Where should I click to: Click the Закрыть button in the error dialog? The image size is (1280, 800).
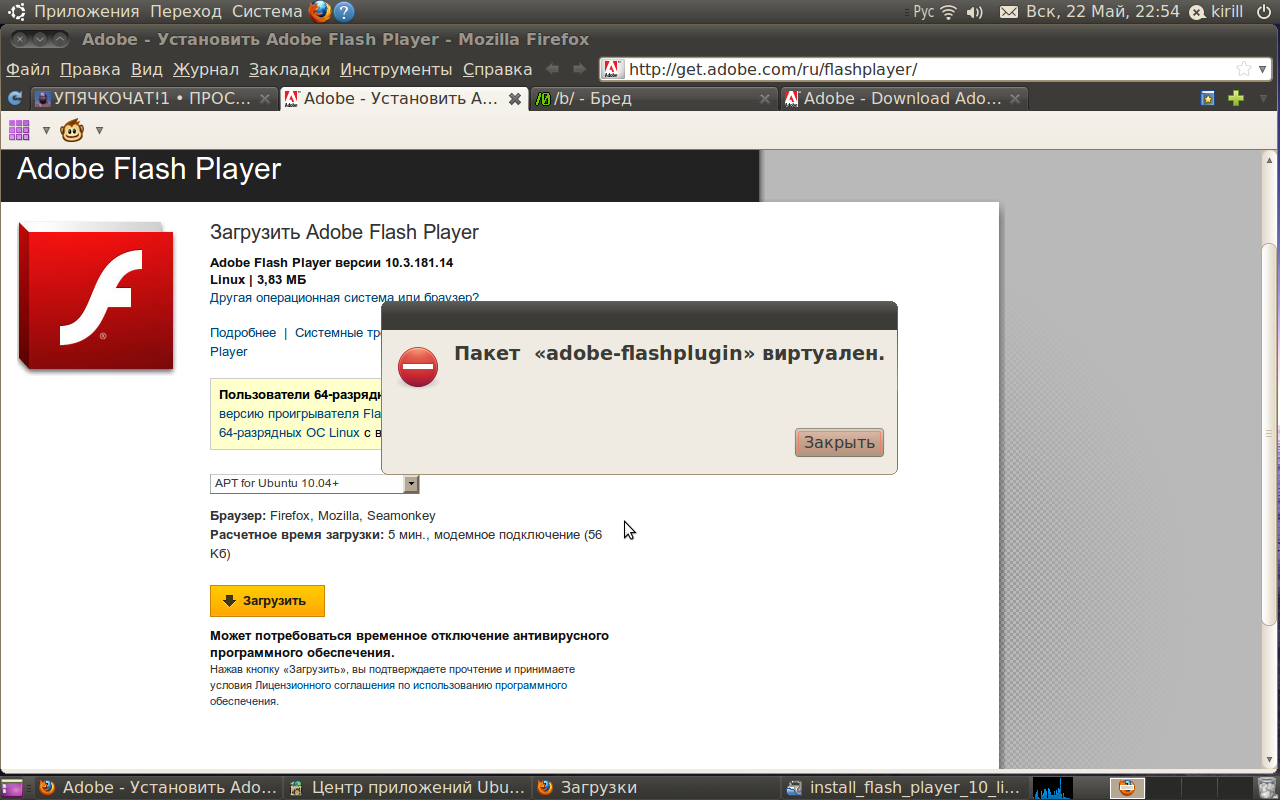tap(839, 442)
